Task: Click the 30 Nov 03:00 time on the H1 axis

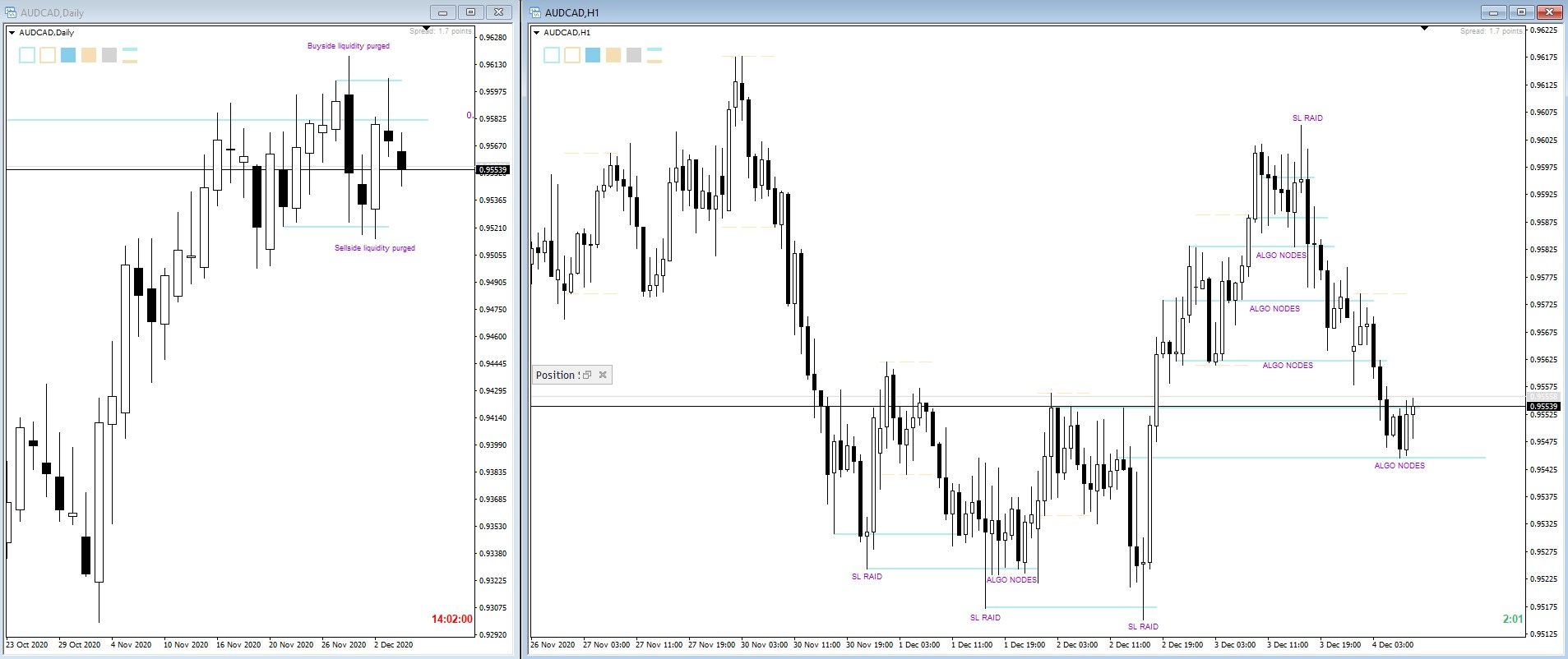Action: click(764, 645)
